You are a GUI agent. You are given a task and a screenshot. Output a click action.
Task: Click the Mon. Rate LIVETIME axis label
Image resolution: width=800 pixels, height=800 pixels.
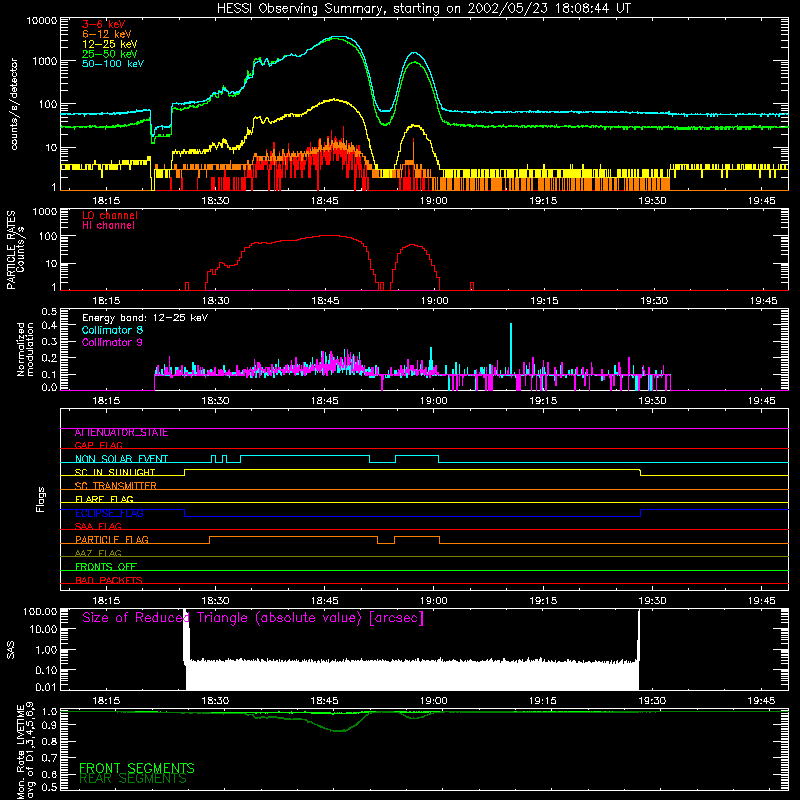coord(25,751)
